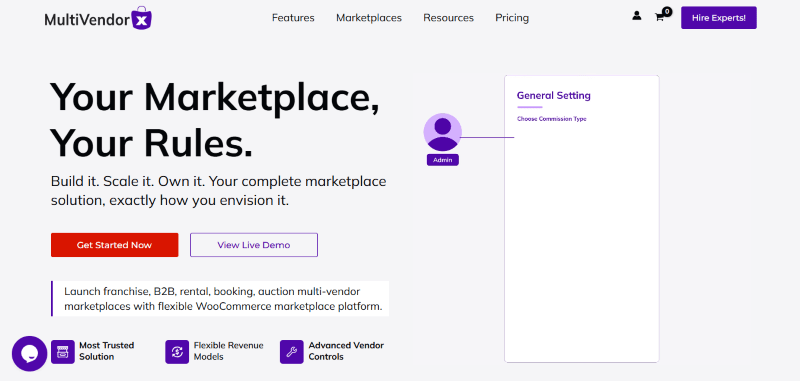Click the Launch franchise, B2B description text
This screenshot has width=800, height=381.
(x=223, y=299)
